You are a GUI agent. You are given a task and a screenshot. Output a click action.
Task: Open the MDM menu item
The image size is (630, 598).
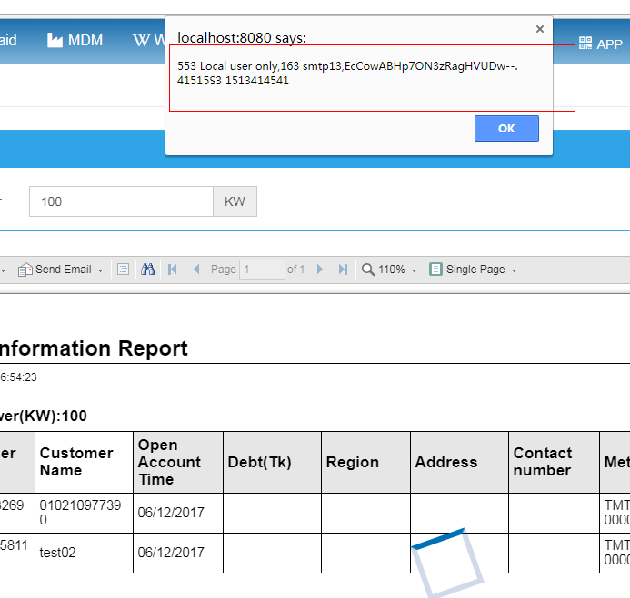coord(75,40)
